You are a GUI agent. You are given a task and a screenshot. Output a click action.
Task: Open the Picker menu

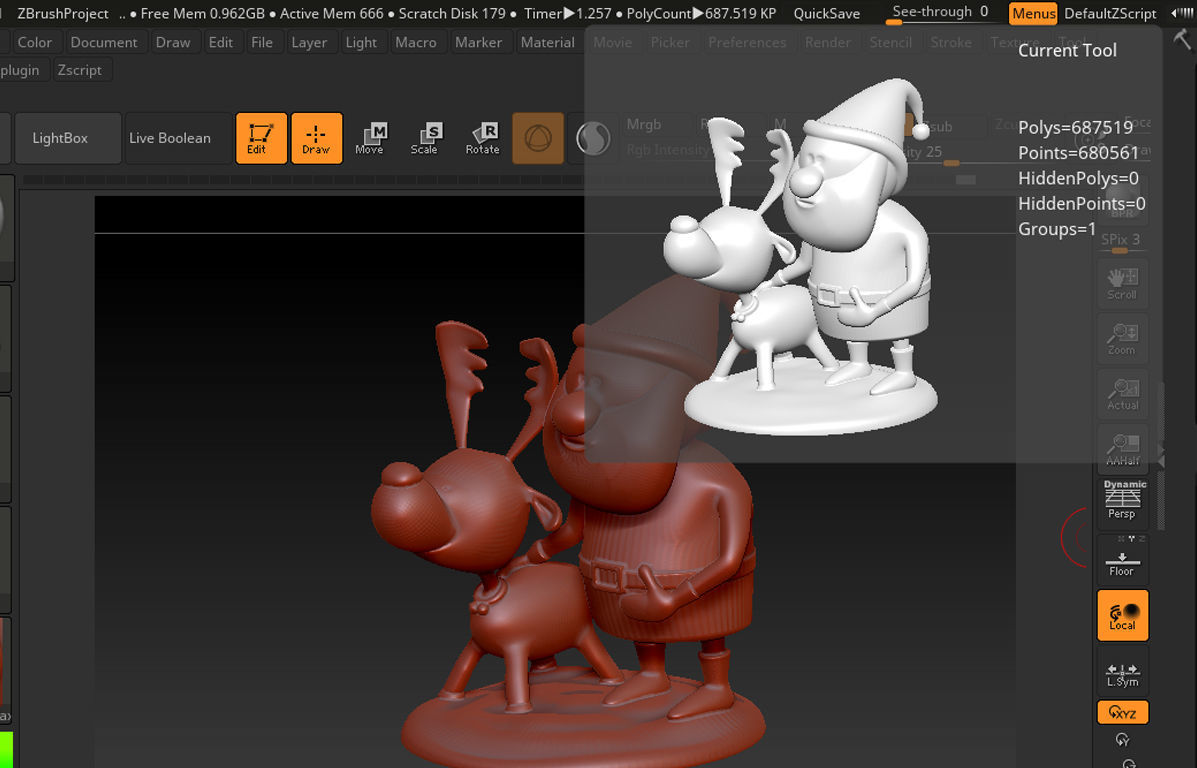(670, 42)
